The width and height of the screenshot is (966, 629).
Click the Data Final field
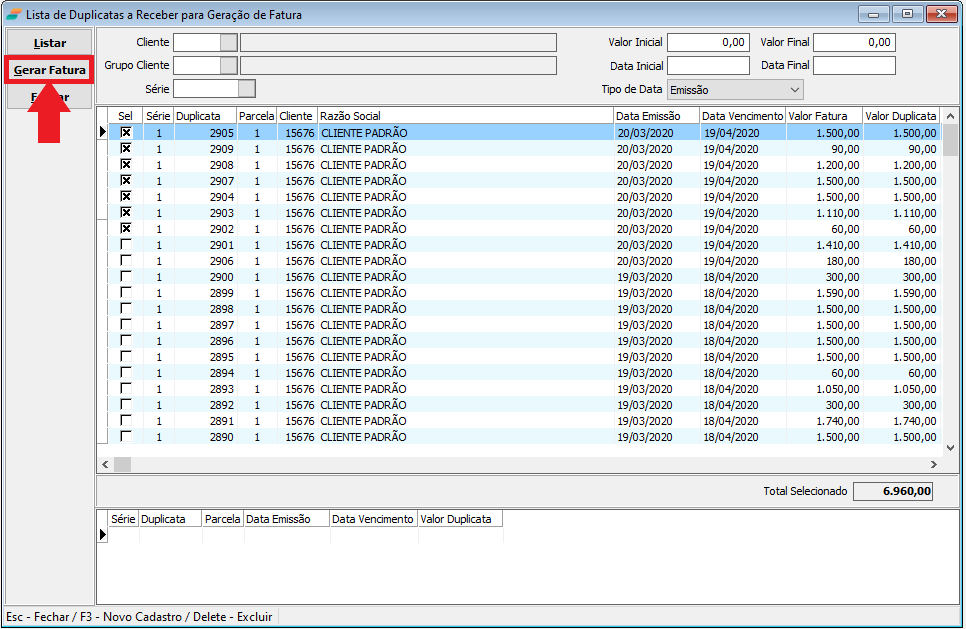click(x=855, y=64)
